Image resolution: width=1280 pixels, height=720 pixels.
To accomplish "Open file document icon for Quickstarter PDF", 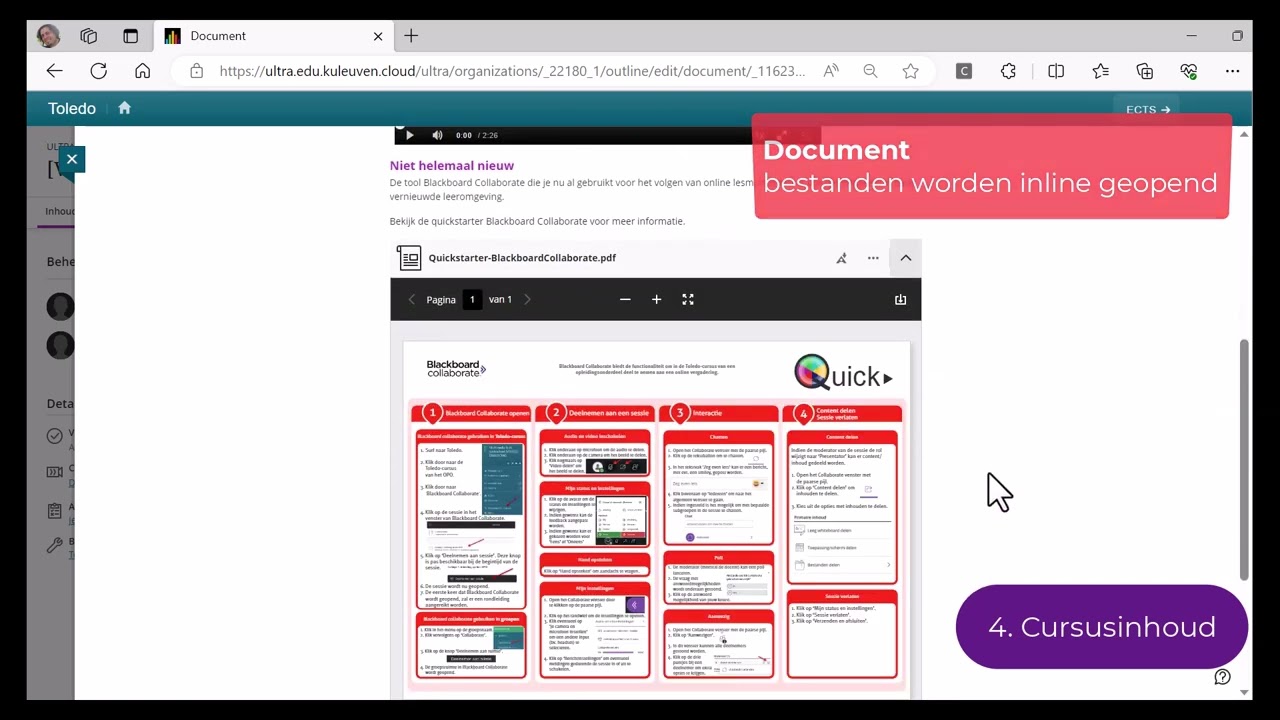I will (409, 258).
